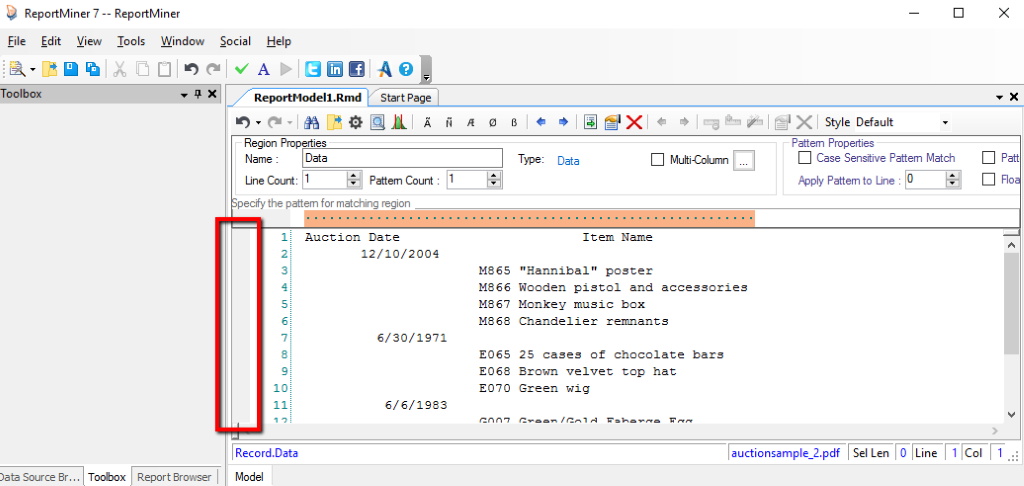Click the binoculars find icon
1024x486 pixels.
coord(311,122)
